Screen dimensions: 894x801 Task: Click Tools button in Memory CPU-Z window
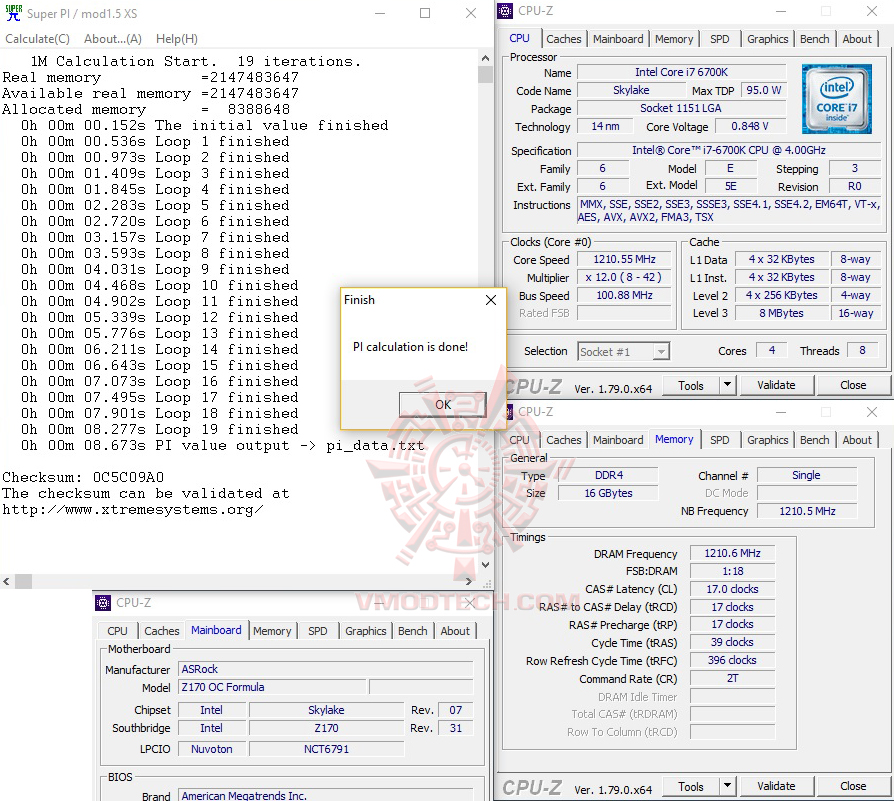coord(690,787)
